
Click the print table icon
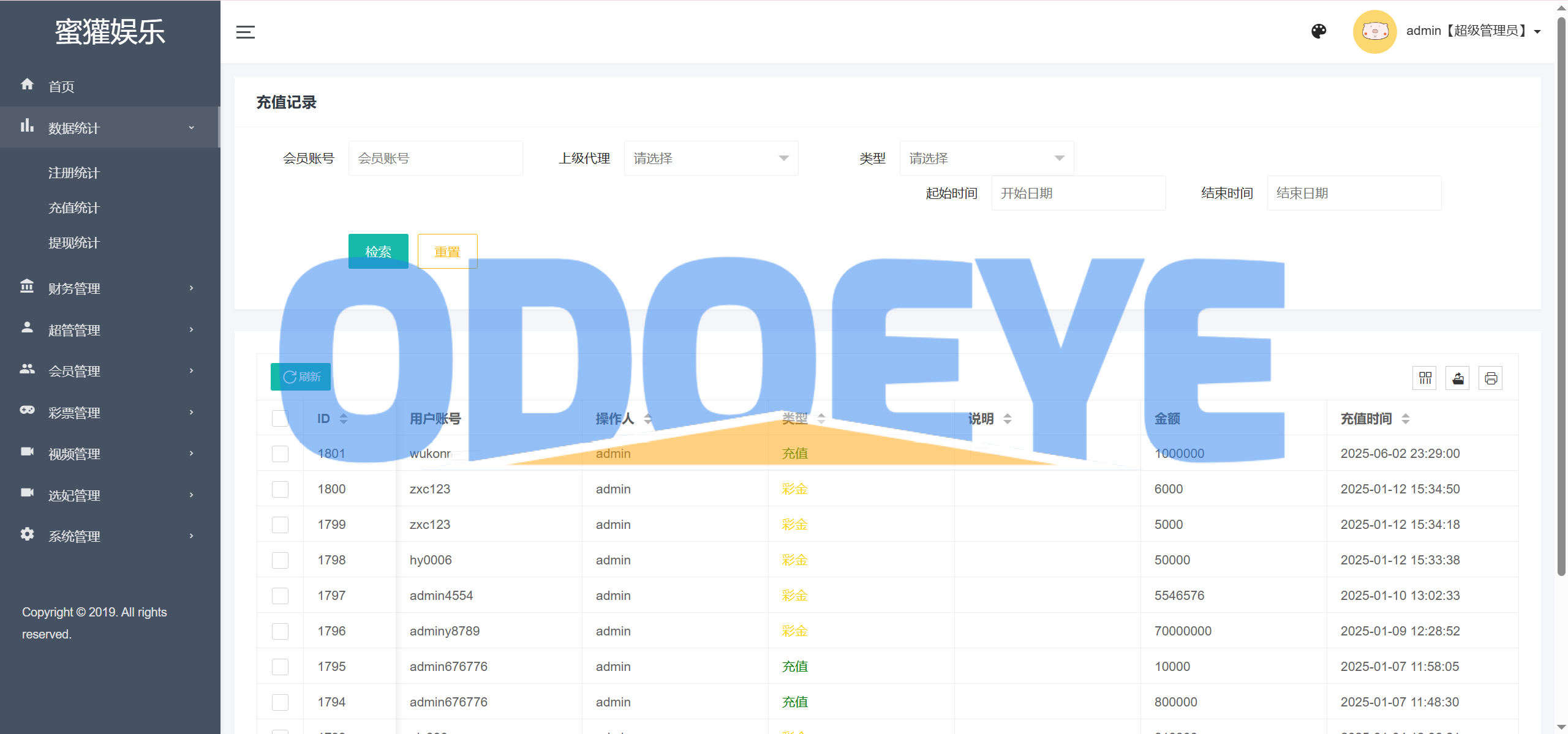pos(1491,378)
